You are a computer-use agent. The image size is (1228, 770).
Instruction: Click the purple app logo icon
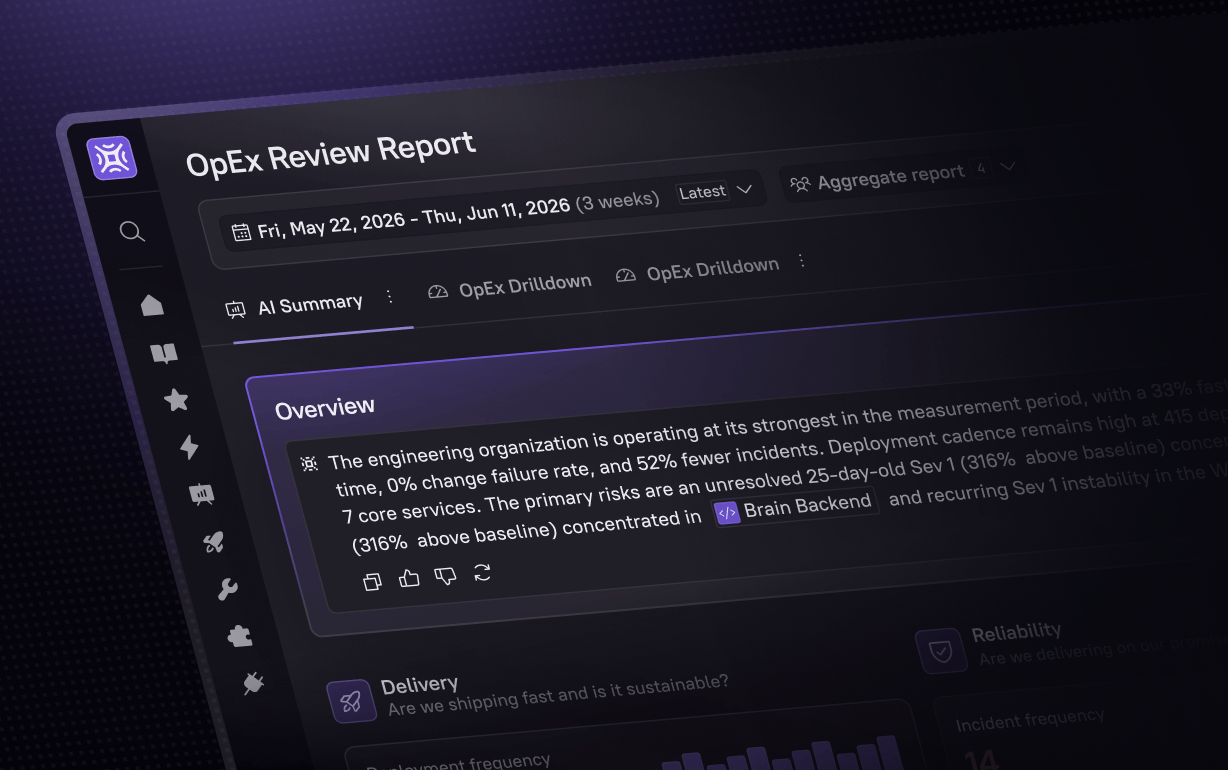pos(111,158)
